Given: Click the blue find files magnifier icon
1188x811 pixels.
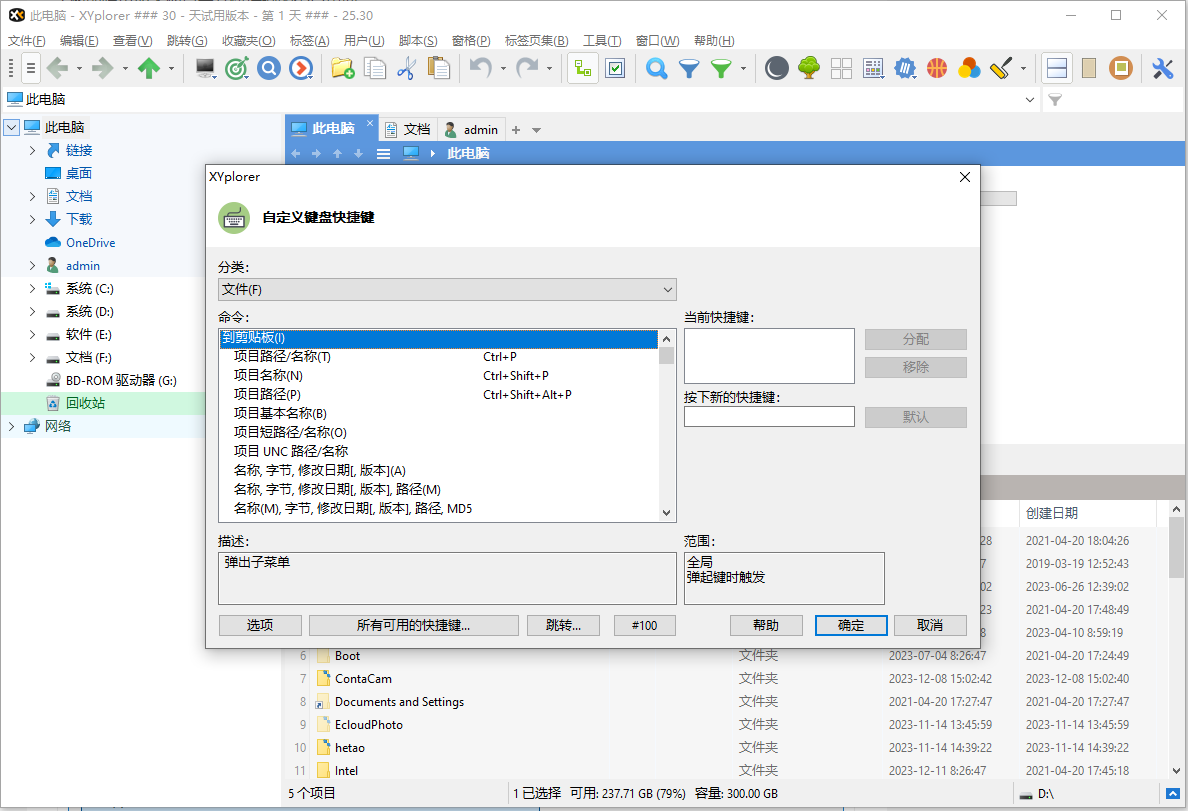Looking at the screenshot, I should point(659,68).
